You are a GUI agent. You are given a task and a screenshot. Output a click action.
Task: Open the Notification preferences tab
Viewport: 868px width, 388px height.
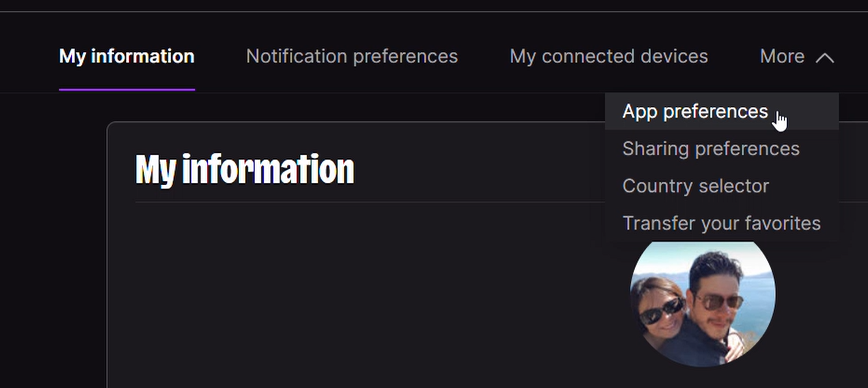coord(352,56)
